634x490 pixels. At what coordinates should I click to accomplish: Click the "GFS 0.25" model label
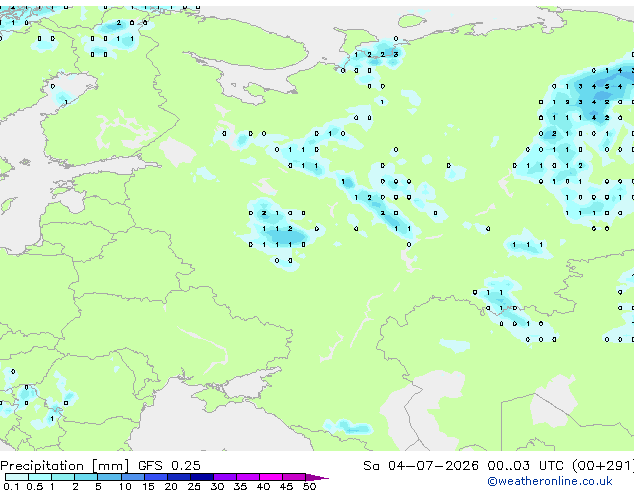(x=169, y=466)
